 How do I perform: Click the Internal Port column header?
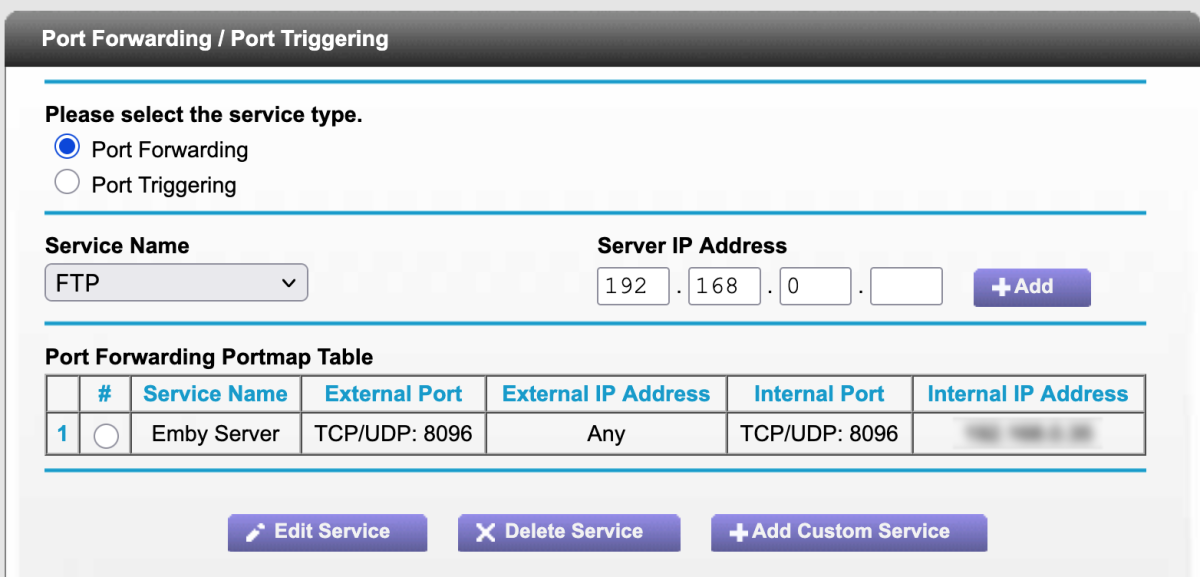(x=818, y=393)
